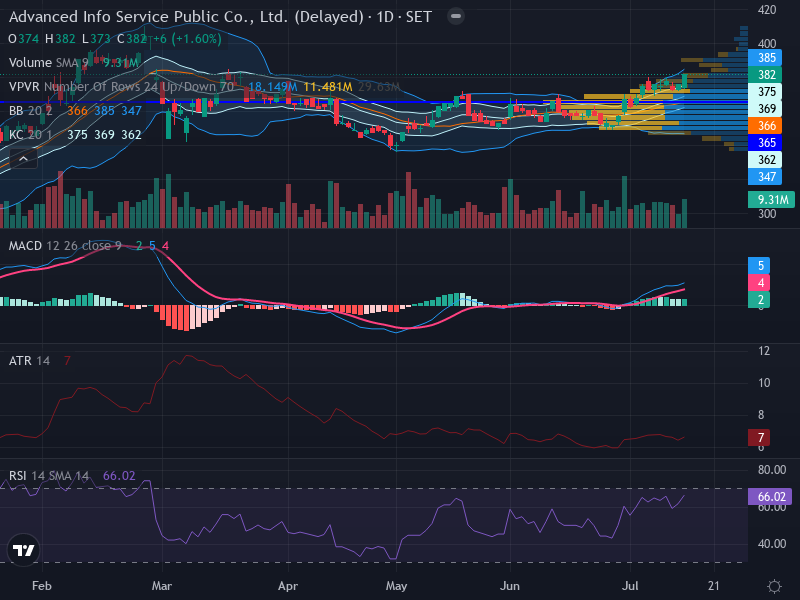This screenshot has height=600, width=800.
Task: Click the orange 366 basis price label
Action: [765, 126]
